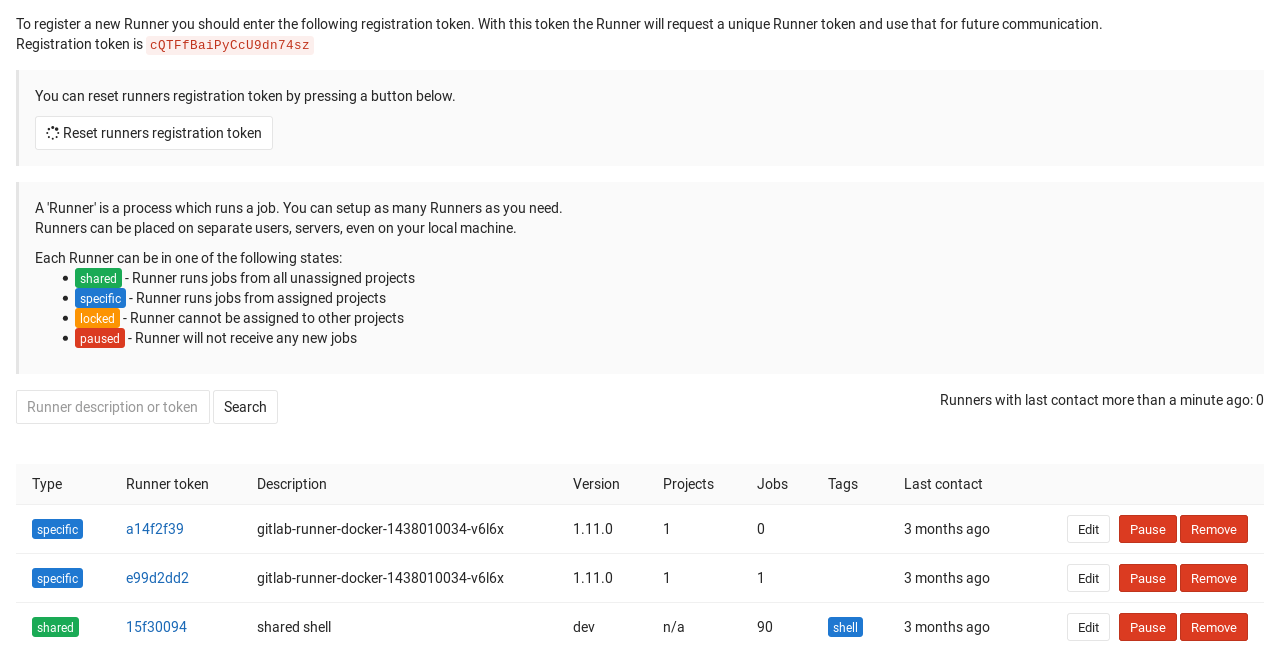
Task: Open runner token 15f30094
Action: pos(156,626)
